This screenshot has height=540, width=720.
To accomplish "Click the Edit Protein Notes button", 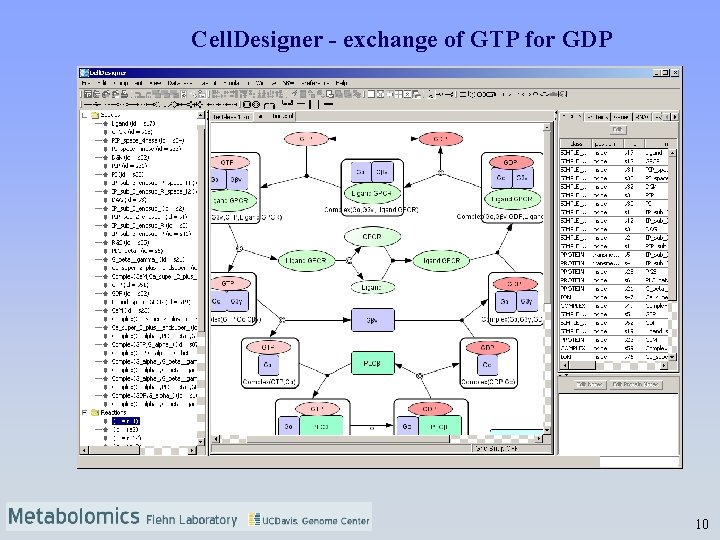I will (x=636, y=384).
